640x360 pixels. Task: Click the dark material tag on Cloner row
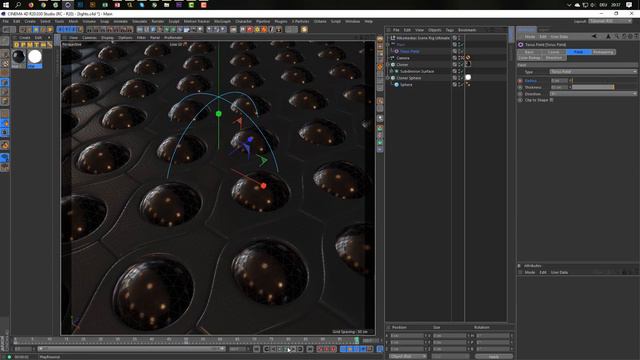click(468, 64)
